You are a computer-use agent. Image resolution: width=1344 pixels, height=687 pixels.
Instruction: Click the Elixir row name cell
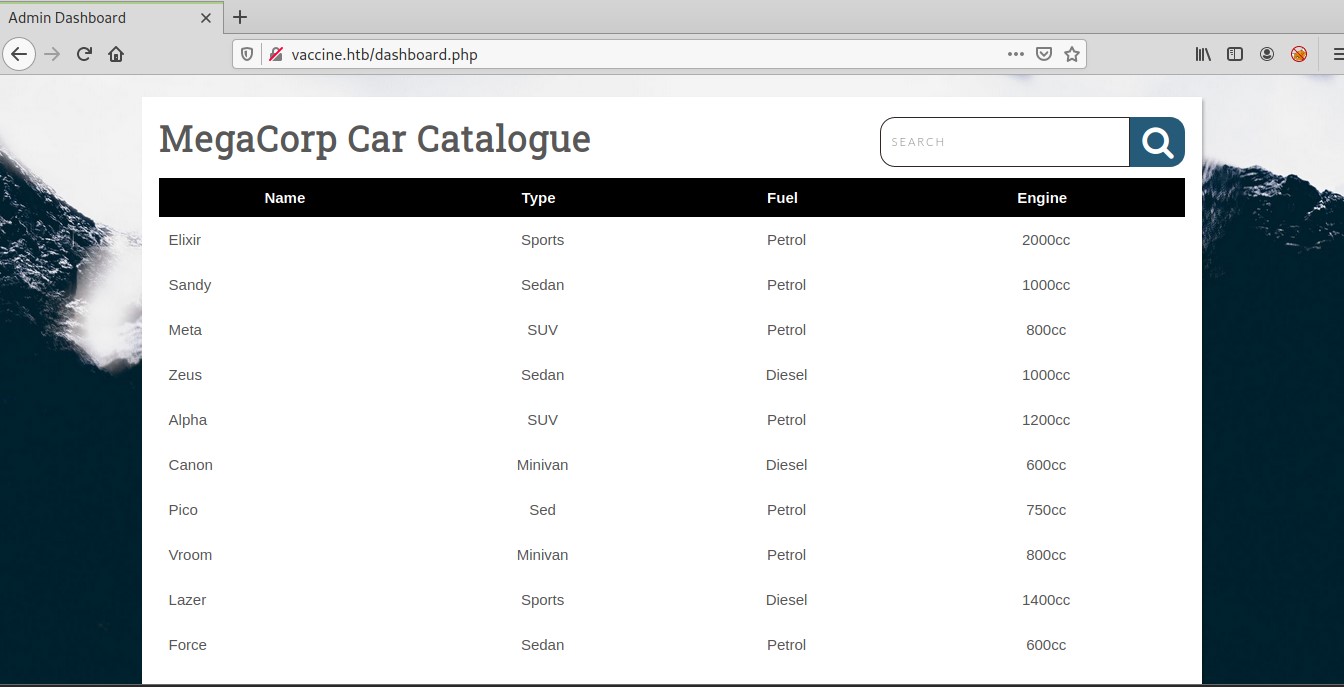tap(185, 240)
